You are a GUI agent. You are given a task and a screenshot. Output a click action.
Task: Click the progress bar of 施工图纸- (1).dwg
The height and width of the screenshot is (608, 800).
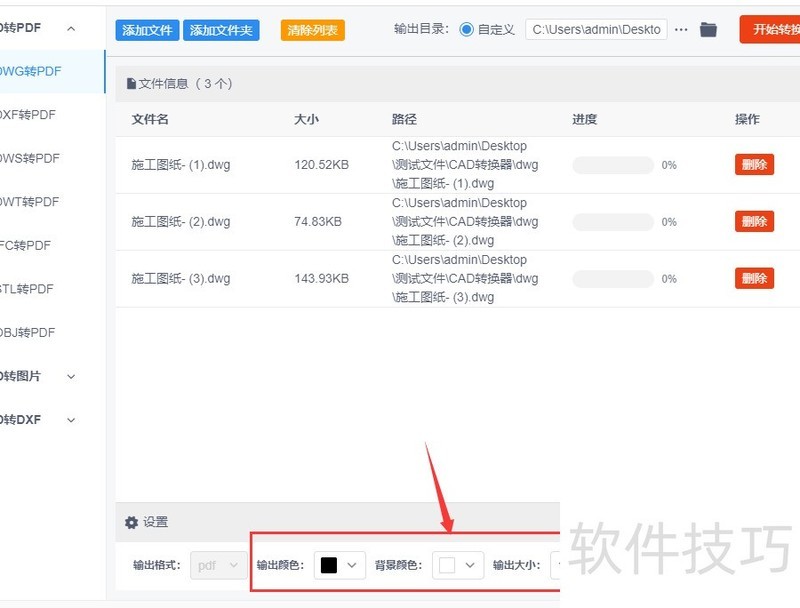[612, 165]
